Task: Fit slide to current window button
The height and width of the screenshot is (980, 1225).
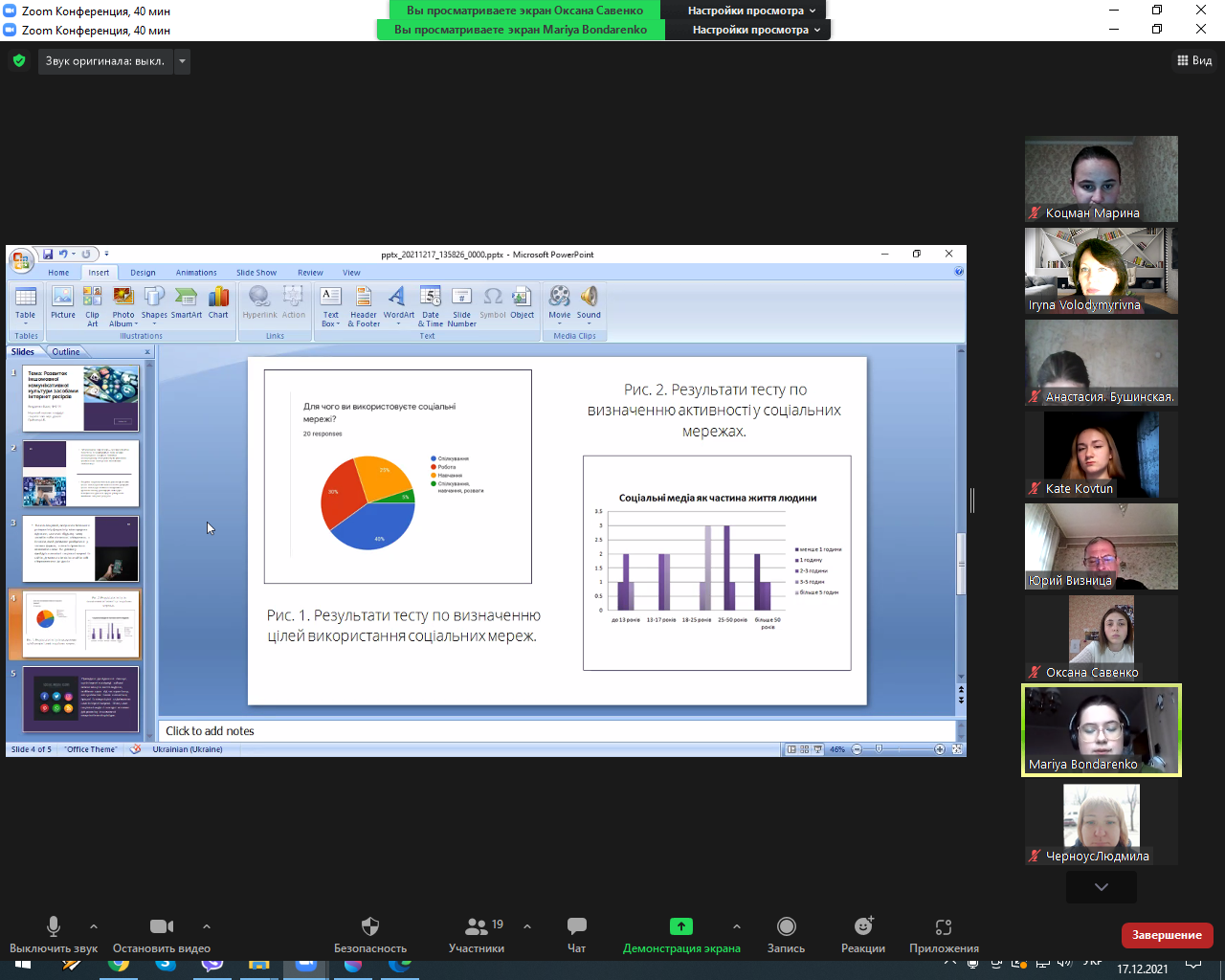Action: (956, 749)
